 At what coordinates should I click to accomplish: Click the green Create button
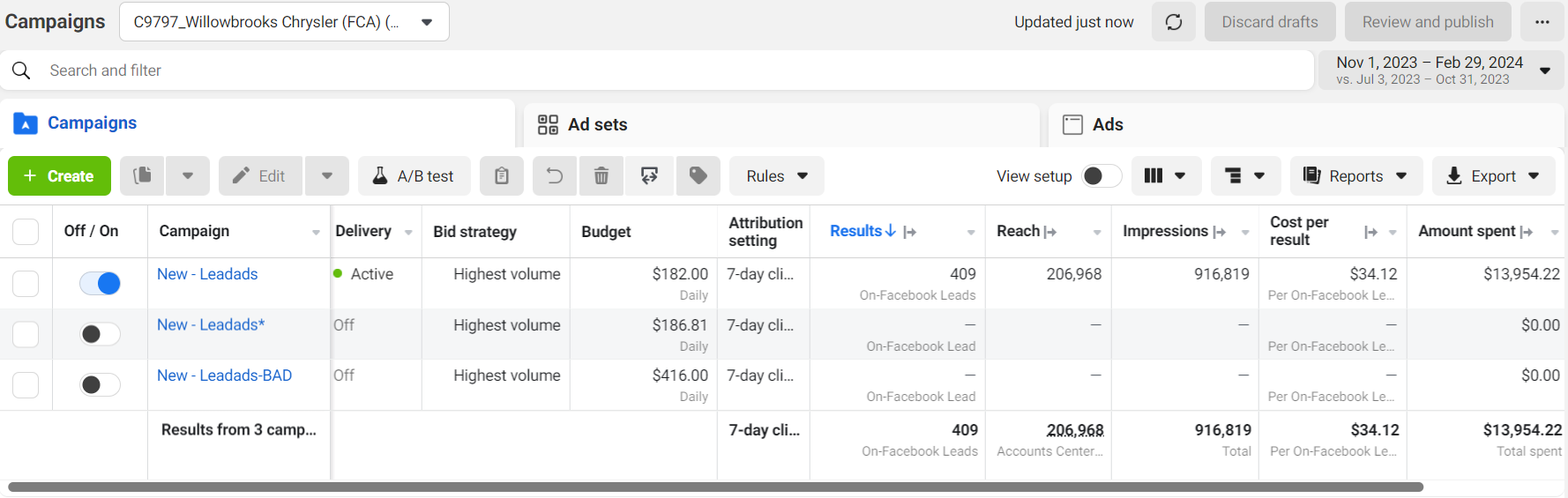[x=59, y=176]
